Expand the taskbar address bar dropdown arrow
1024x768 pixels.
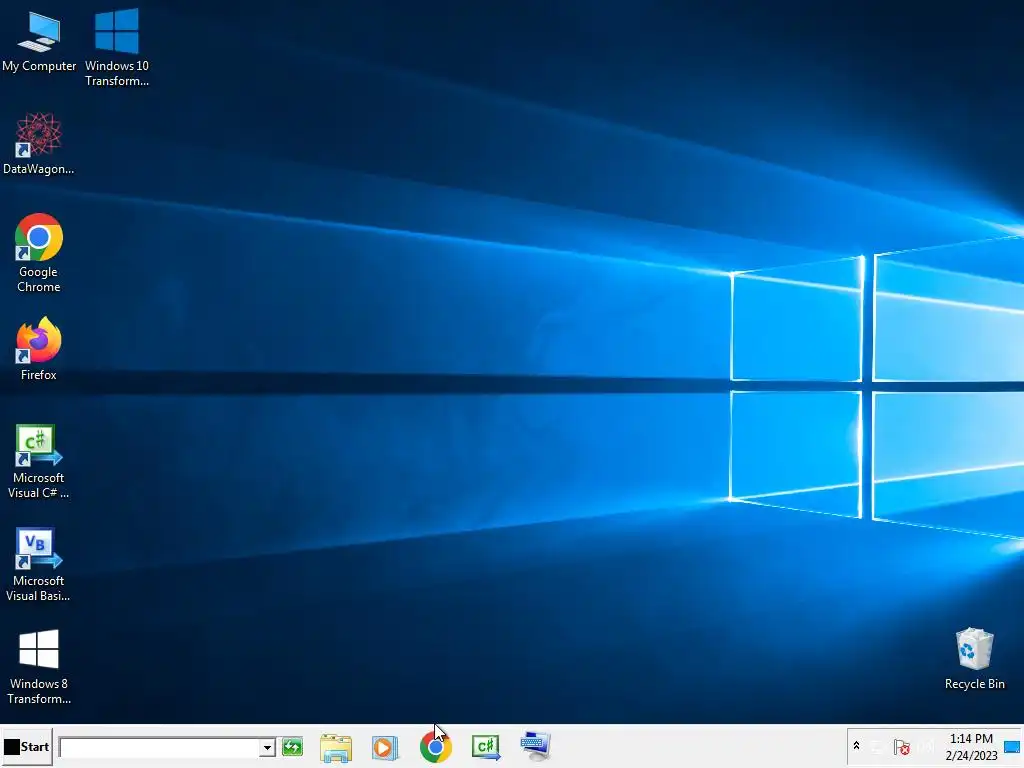click(267, 747)
